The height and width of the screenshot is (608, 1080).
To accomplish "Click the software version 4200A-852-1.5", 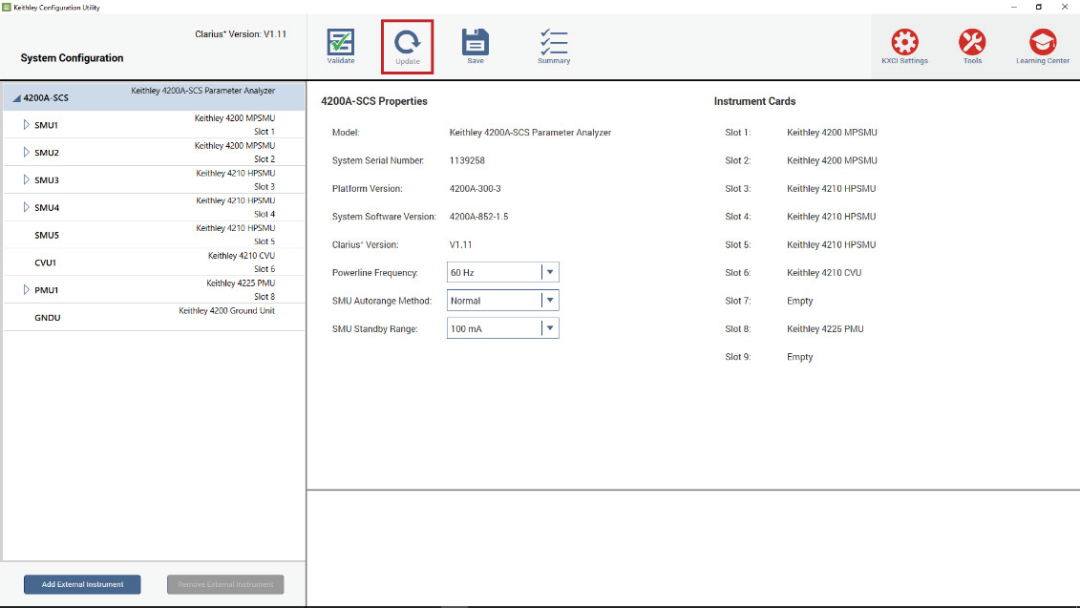I will (479, 217).
